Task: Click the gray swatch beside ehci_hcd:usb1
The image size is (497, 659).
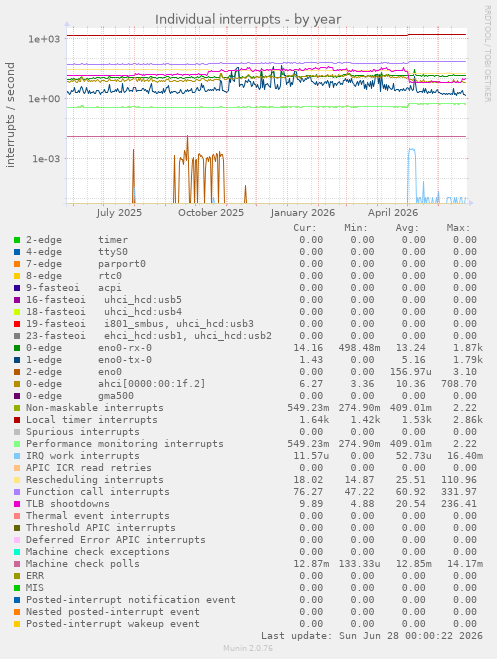Action: tap(17, 336)
